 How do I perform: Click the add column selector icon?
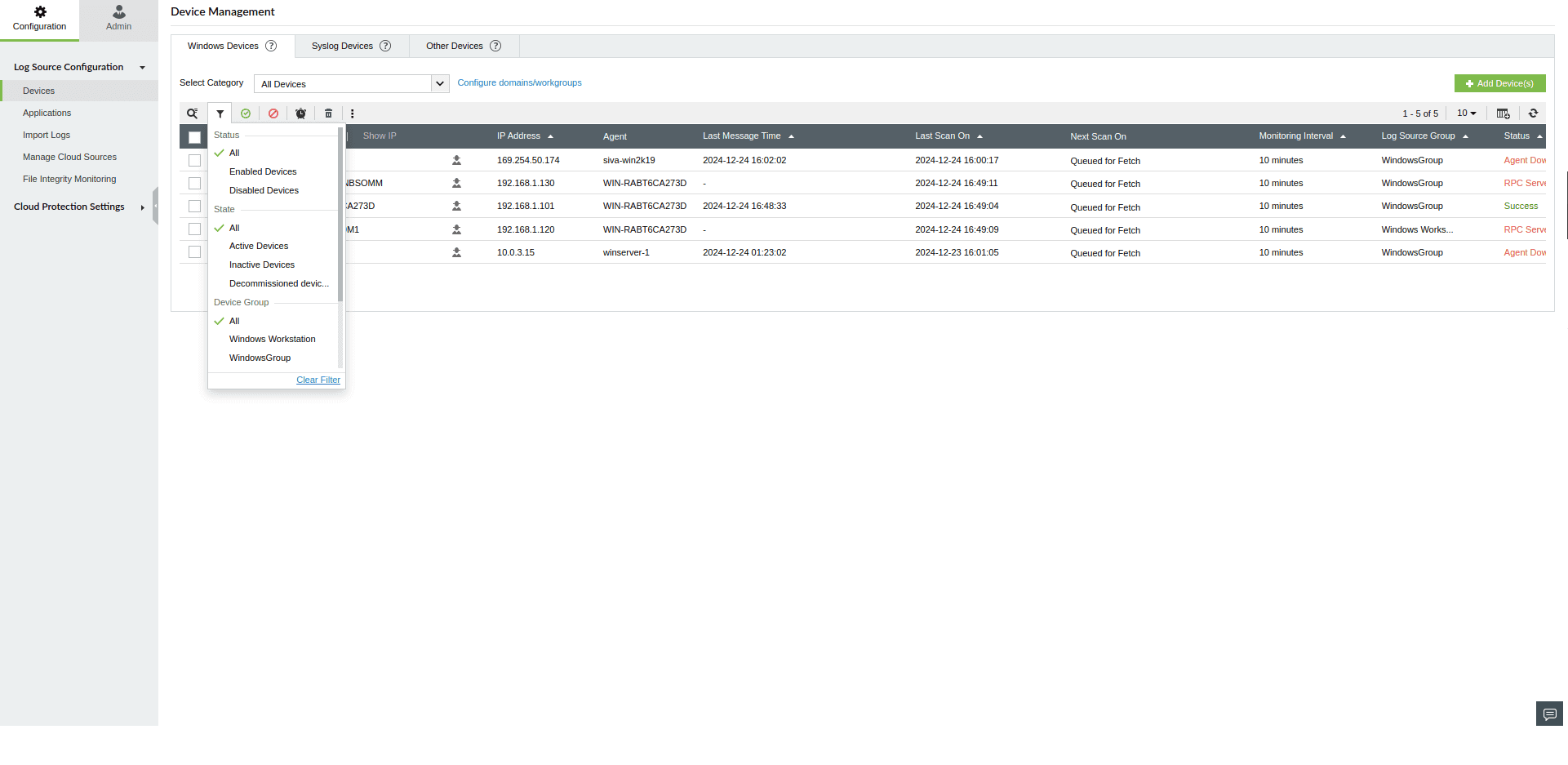click(1503, 113)
